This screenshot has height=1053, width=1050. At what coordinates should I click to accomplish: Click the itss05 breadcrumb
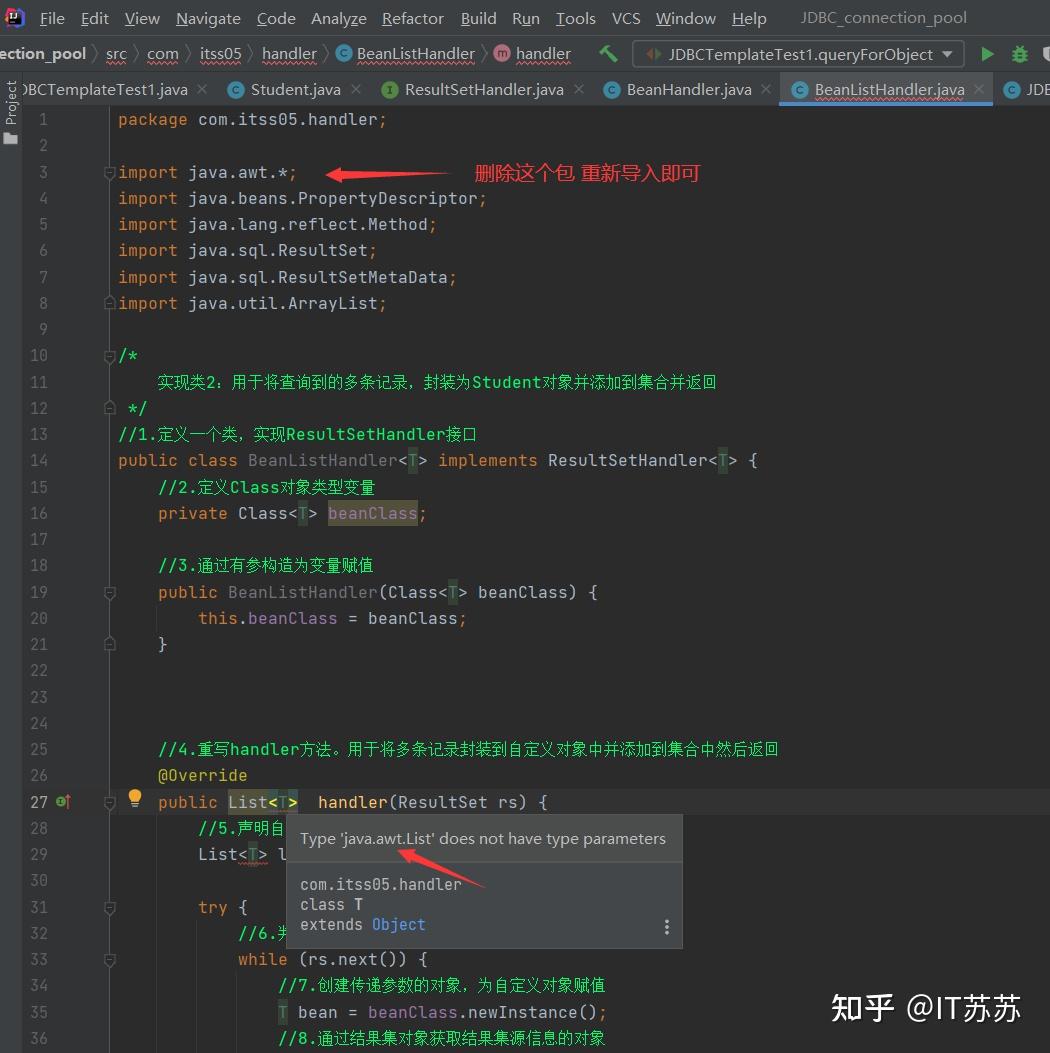point(220,54)
